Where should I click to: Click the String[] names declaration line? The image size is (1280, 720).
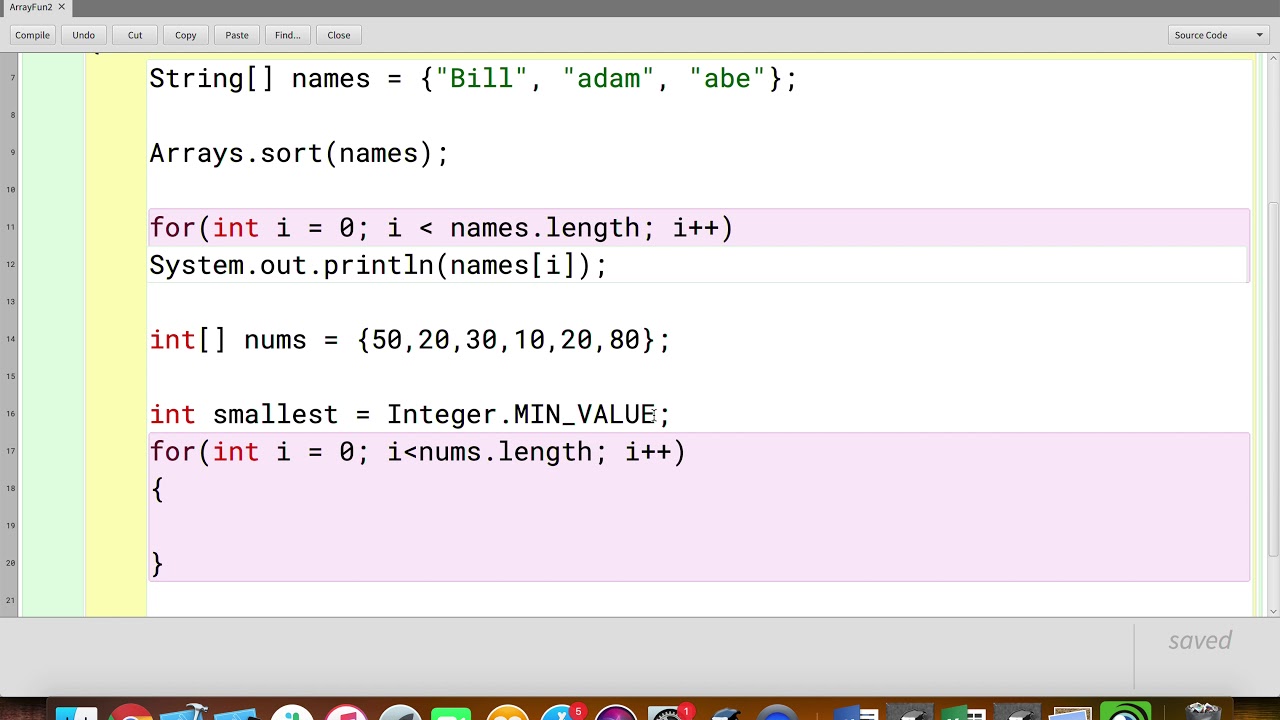[x=473, y=79]
